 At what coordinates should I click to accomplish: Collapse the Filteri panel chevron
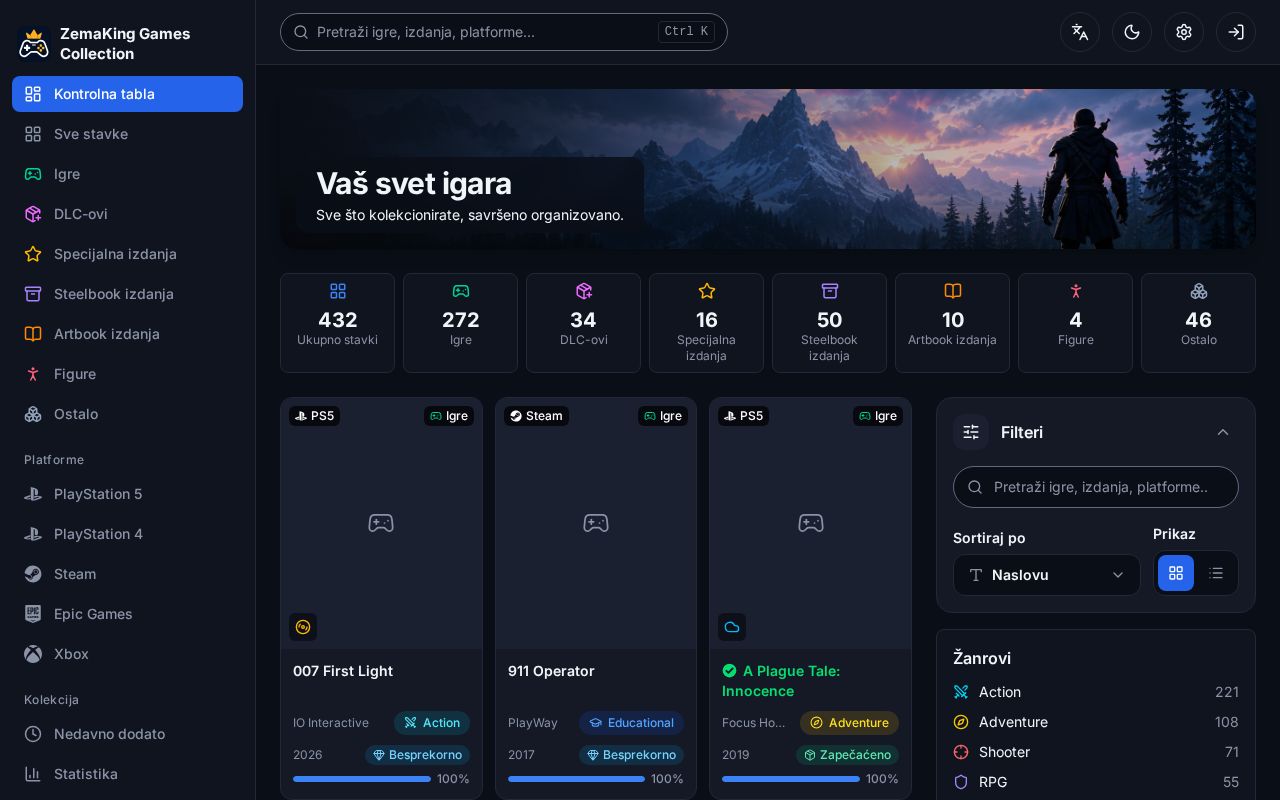click(x=1223, y=432)
